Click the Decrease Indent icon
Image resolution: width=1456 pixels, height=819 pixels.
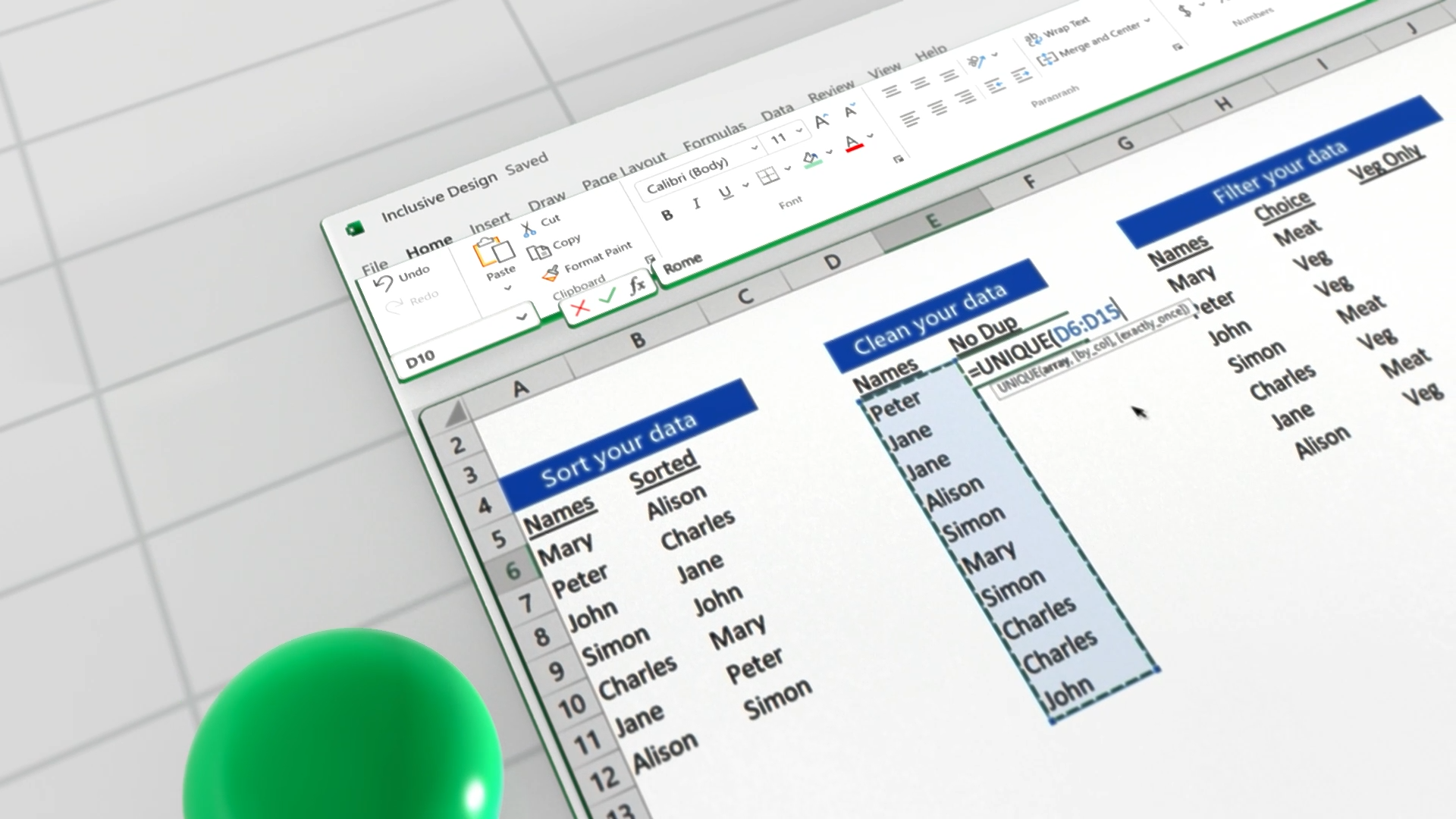tap(994, 86)
